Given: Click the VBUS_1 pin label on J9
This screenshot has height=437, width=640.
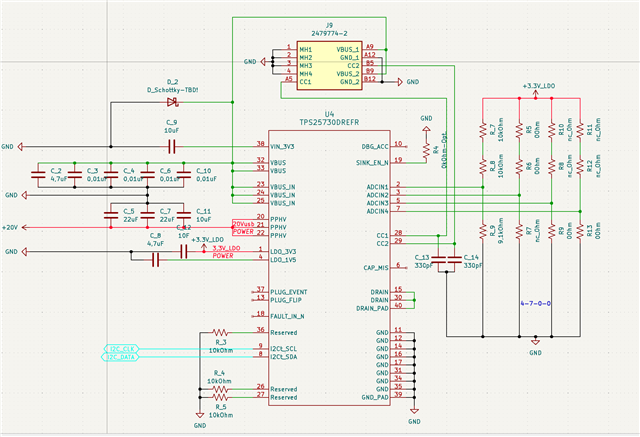Looking at the screenshot, I should point(348,49).
